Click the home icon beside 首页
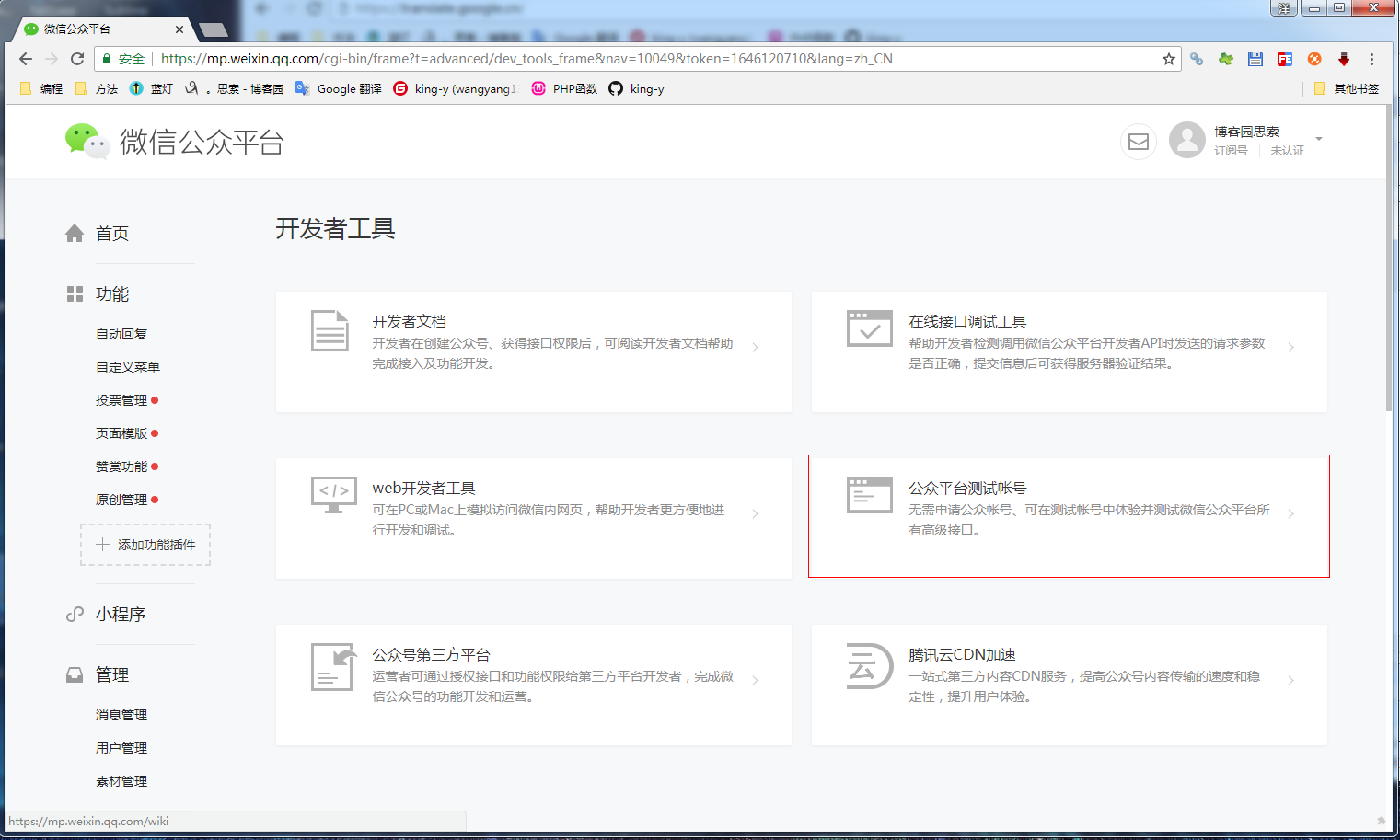The width and height of the screenshot is (1400, 840). pos(75,234)
